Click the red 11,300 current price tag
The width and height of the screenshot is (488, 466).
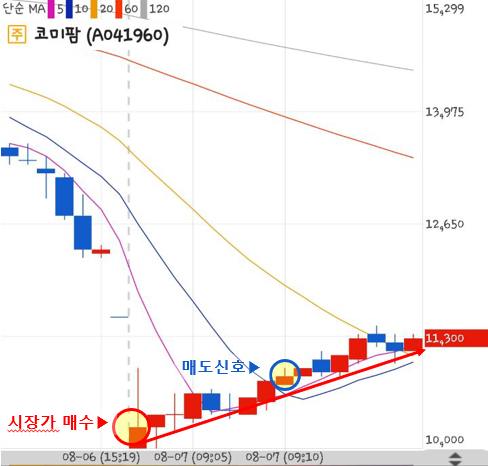[x=456, y=338]
